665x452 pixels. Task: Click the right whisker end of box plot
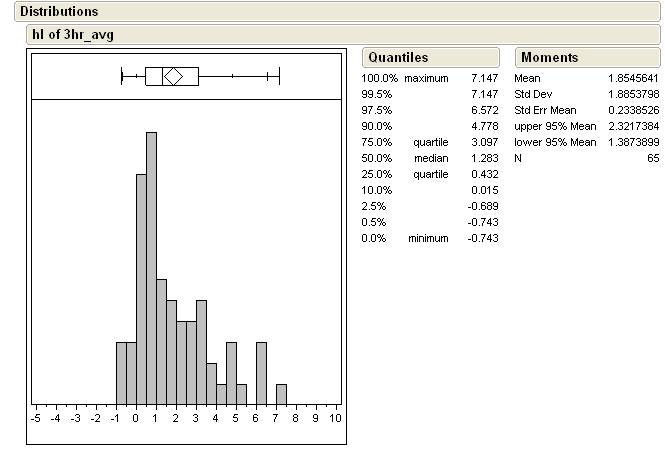(279, 76)
